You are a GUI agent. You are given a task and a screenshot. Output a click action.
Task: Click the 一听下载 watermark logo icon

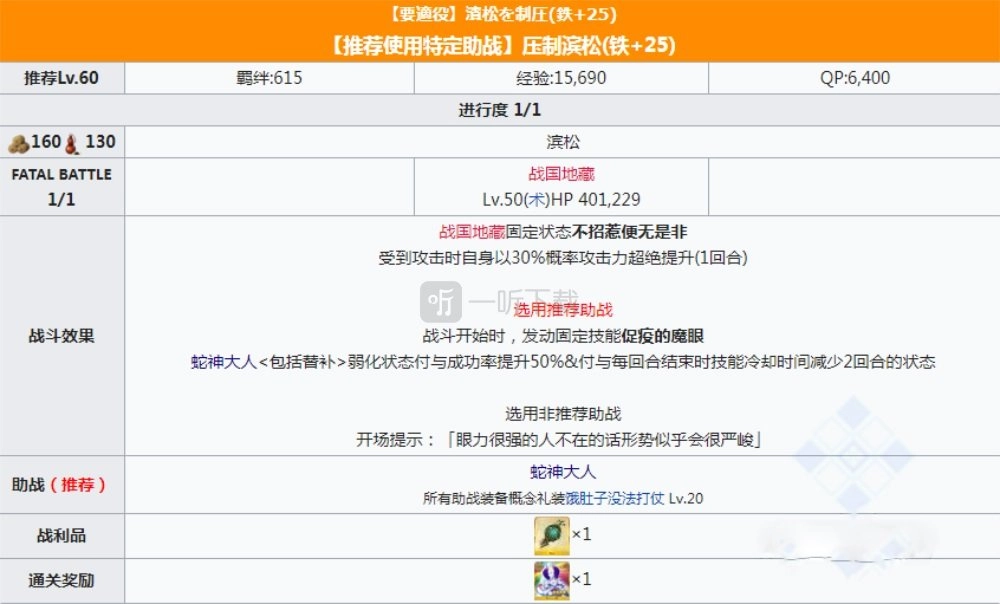coord(442,301)
